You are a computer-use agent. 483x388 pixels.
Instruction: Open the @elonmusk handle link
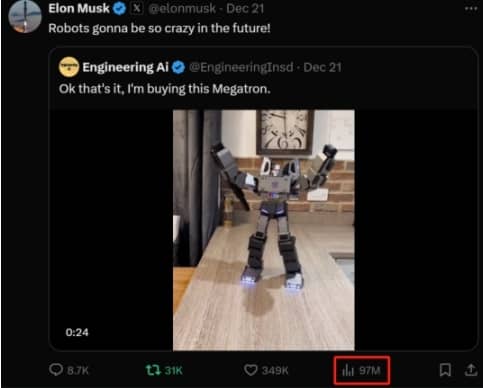182,9
